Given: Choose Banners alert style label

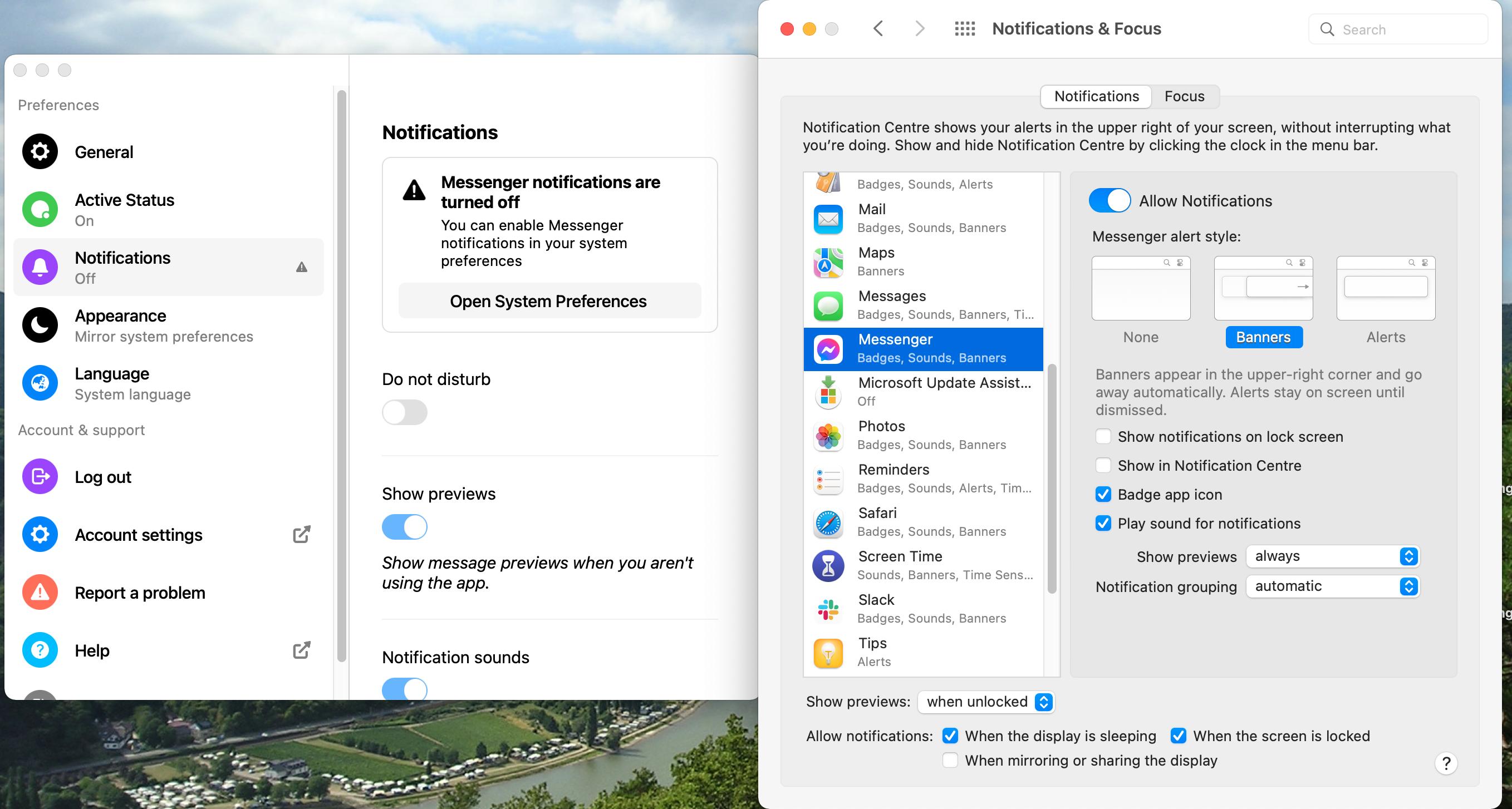Looking at the screenshot, I should click(1264, 337).
